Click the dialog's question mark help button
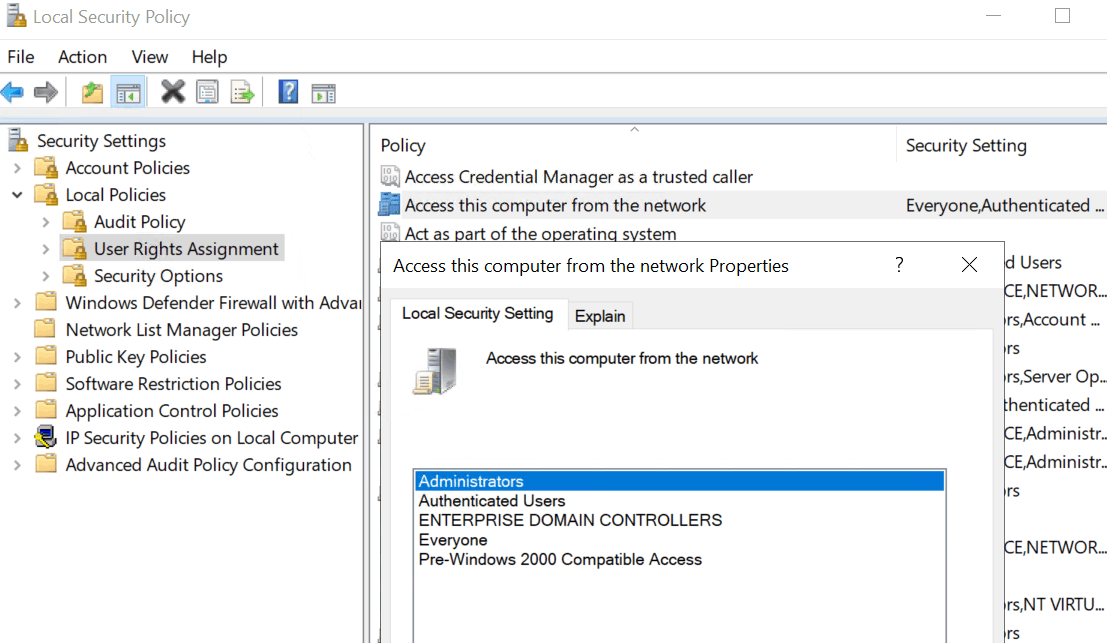The width and height of the screenshot is (1107, 643). pos(899,265)
